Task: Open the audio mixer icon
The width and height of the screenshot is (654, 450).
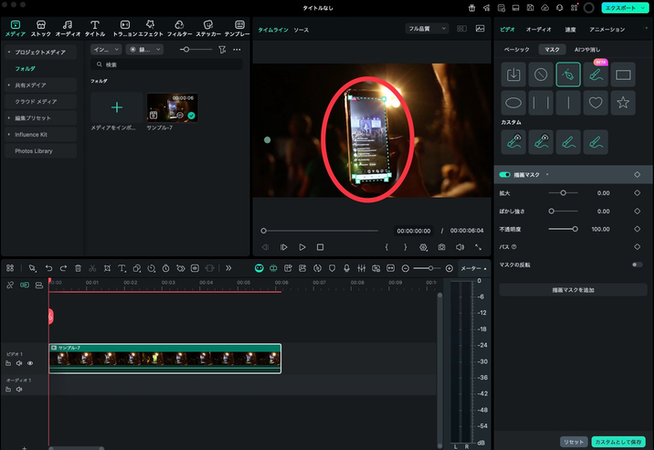Action: click(x=361, y=268)
